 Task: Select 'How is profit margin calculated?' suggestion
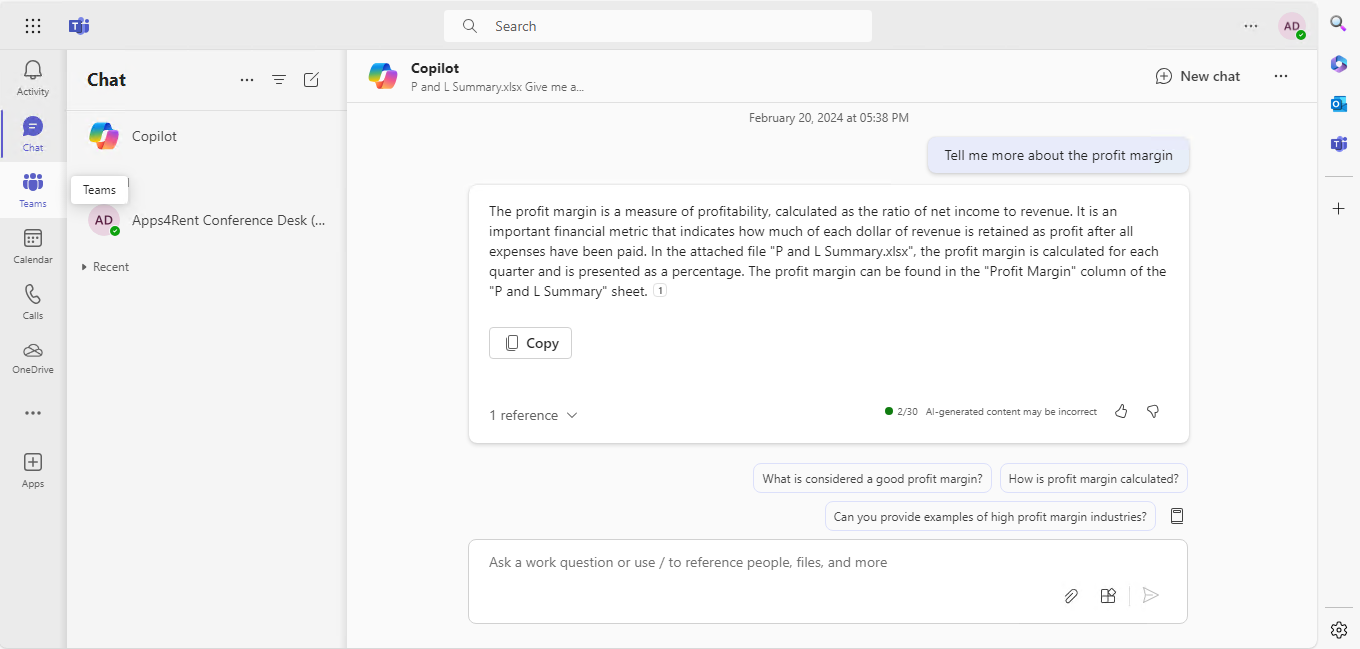click(x=1094, y=479)
